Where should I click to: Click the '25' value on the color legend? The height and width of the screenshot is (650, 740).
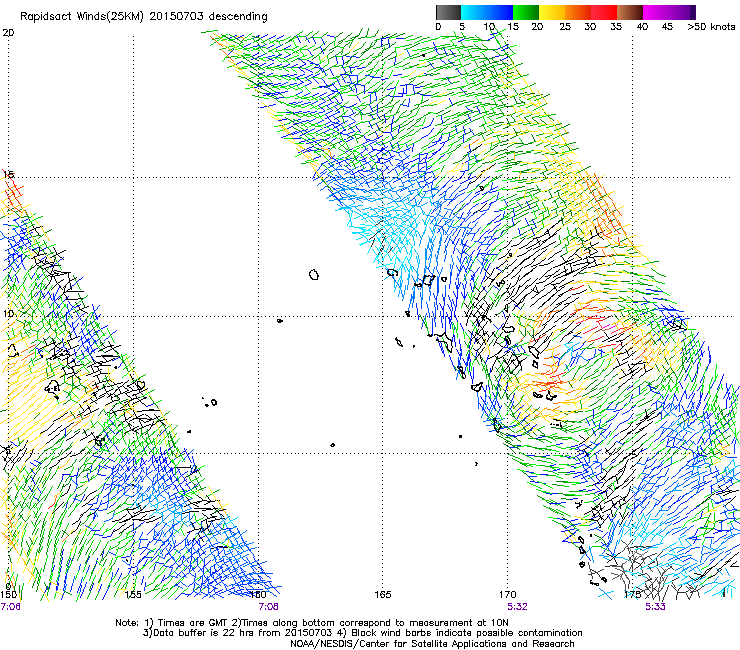565,27
